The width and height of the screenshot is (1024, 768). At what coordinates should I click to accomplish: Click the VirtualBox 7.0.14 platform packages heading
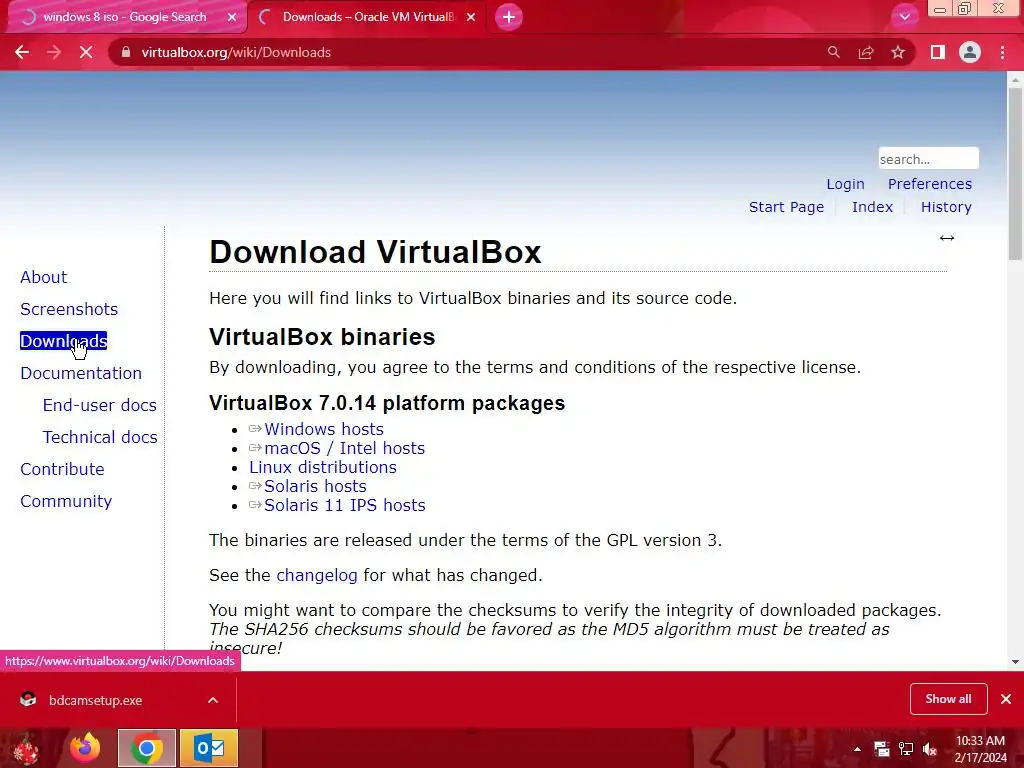[387, 403]
